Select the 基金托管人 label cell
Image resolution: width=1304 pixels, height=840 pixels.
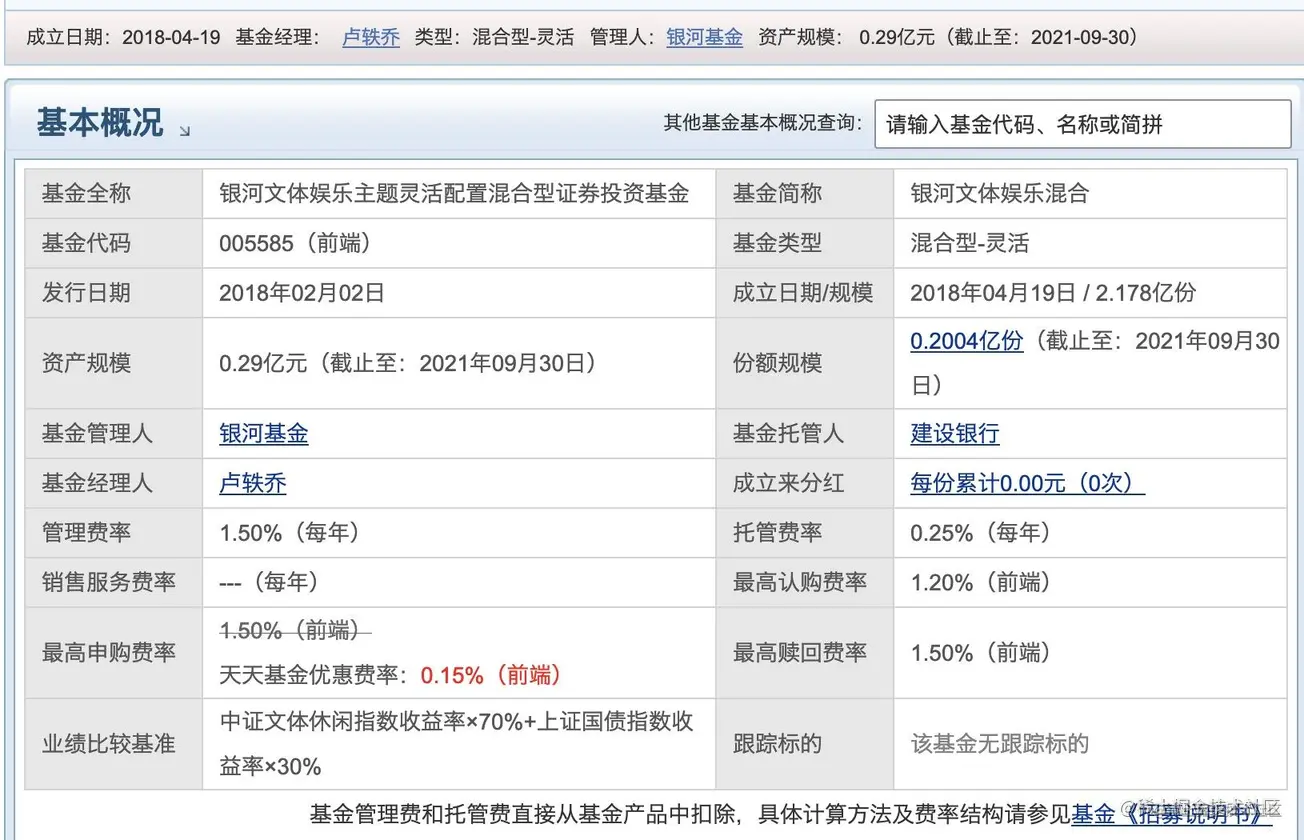pos(805,433)
